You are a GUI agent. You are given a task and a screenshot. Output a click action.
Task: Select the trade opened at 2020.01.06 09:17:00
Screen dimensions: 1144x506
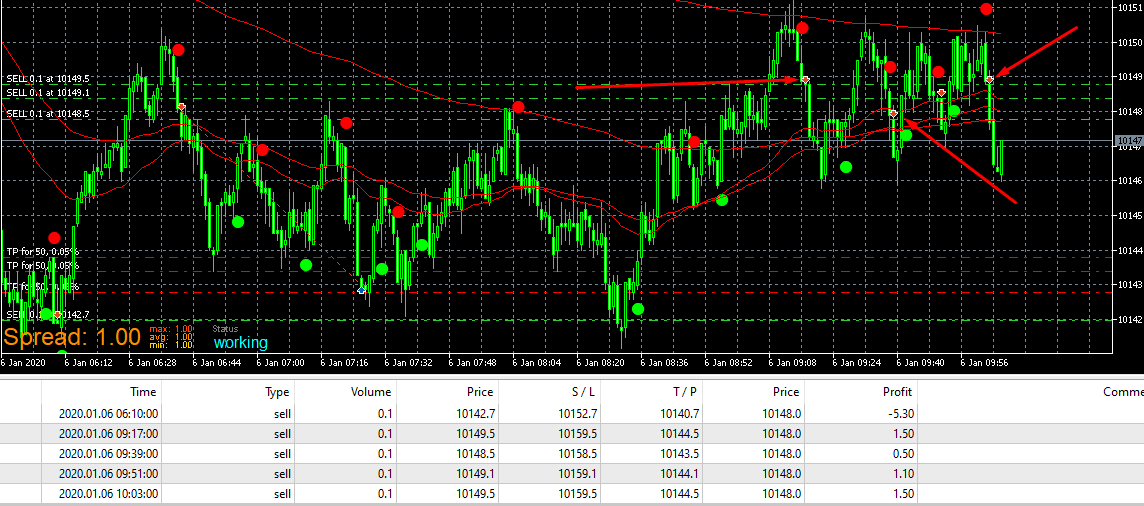coord(572,434)
